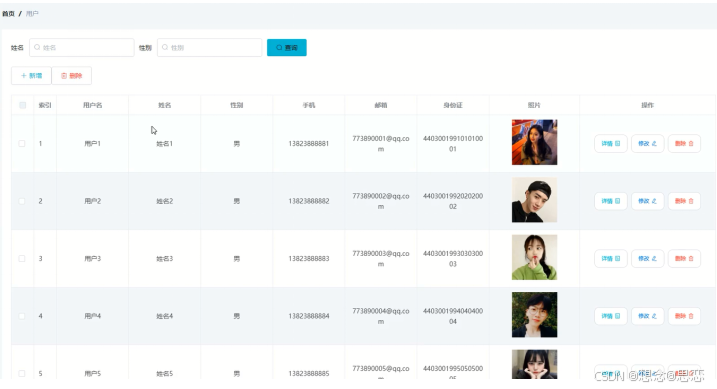Viewport: 717px width, 389px height.
Task: Click 删除 delete button for 用户2
Action: click(684, 201)
